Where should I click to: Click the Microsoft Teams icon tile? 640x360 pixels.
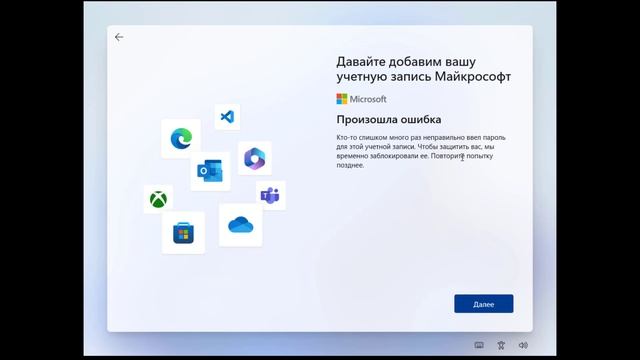(270, 196)
